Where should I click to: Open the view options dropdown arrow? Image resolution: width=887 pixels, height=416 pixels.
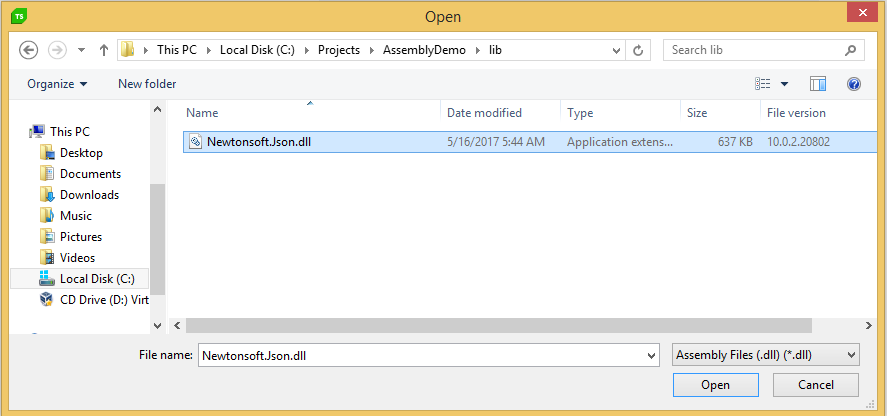784,84
